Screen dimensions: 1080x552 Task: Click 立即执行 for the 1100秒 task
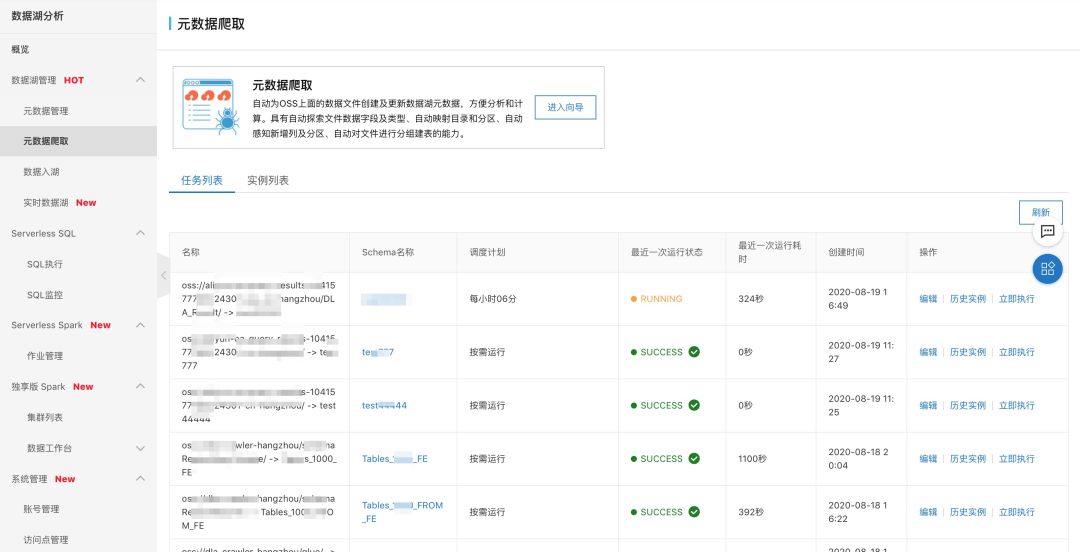point(1016,459)
